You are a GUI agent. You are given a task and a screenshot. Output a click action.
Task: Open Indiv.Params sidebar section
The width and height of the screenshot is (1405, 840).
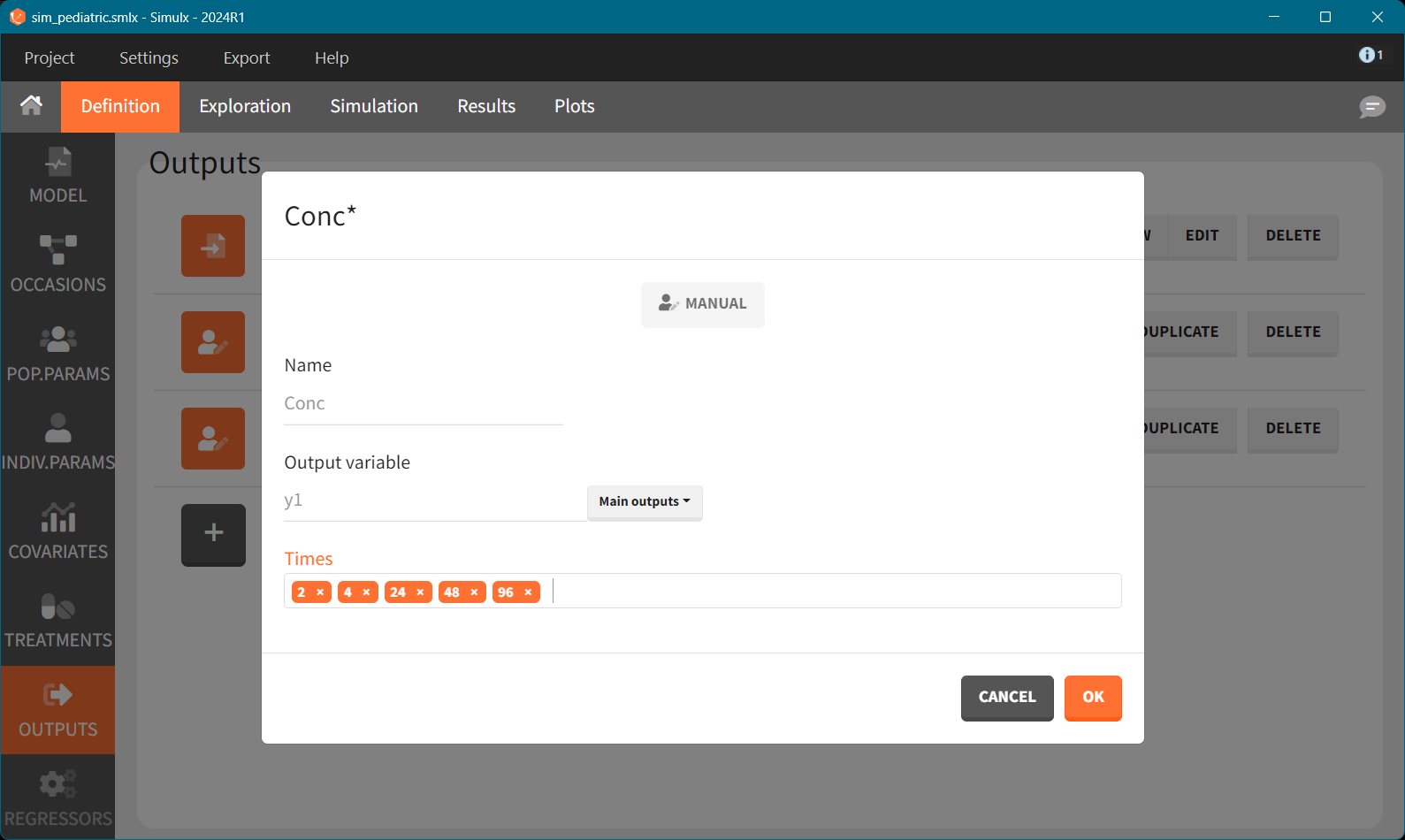pos(58,443)
